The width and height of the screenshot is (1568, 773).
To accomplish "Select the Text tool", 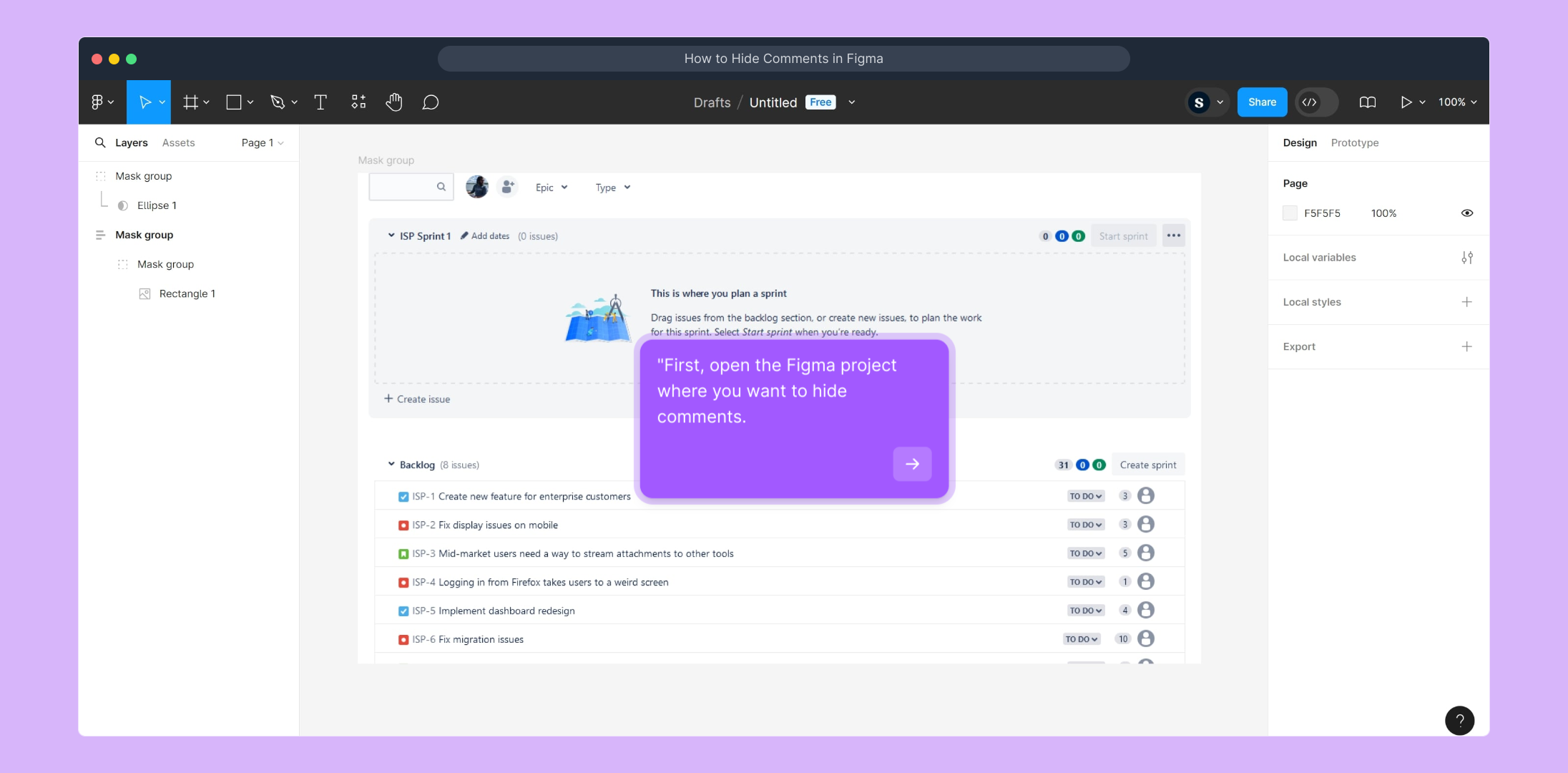I will pos(320,102).
